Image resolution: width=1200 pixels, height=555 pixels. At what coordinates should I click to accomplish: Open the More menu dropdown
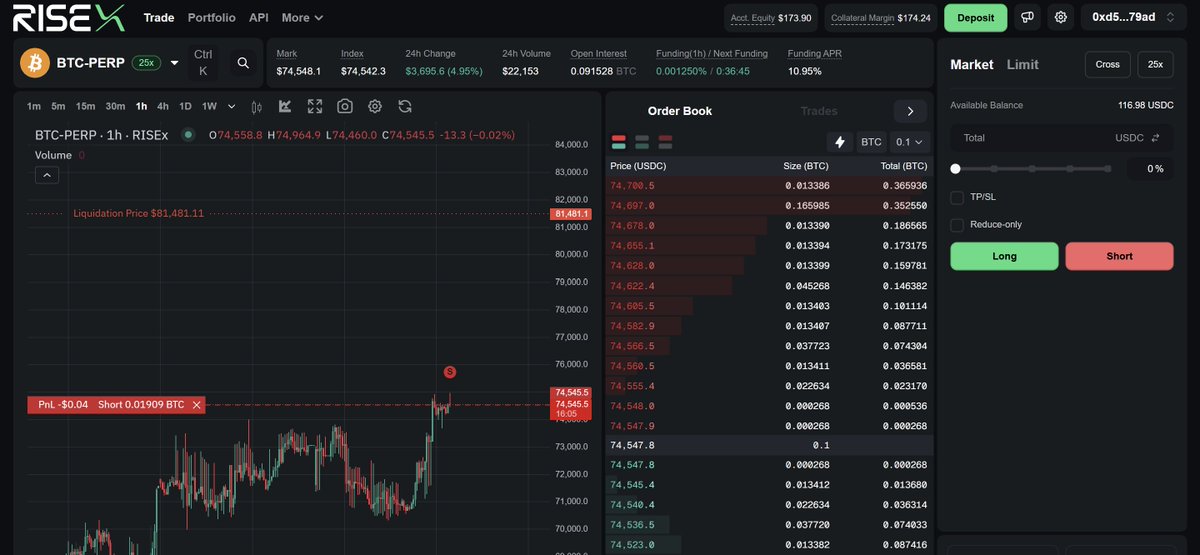coord(302,18)
